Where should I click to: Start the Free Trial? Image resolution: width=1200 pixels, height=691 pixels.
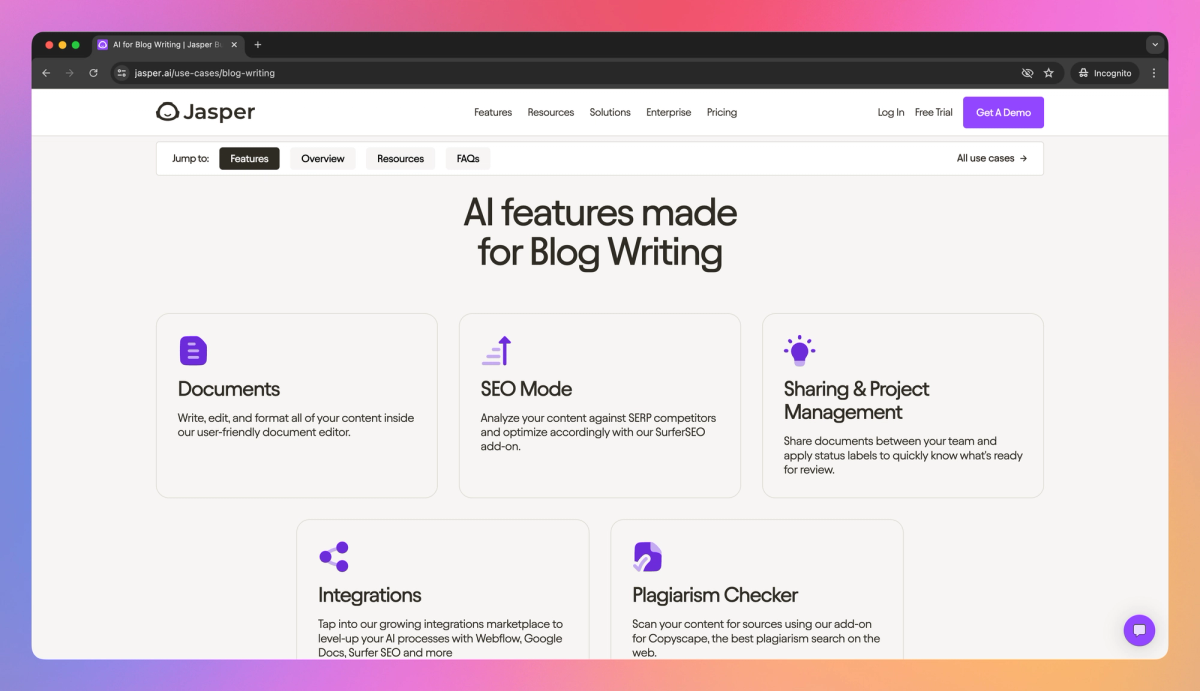(934, 113)
